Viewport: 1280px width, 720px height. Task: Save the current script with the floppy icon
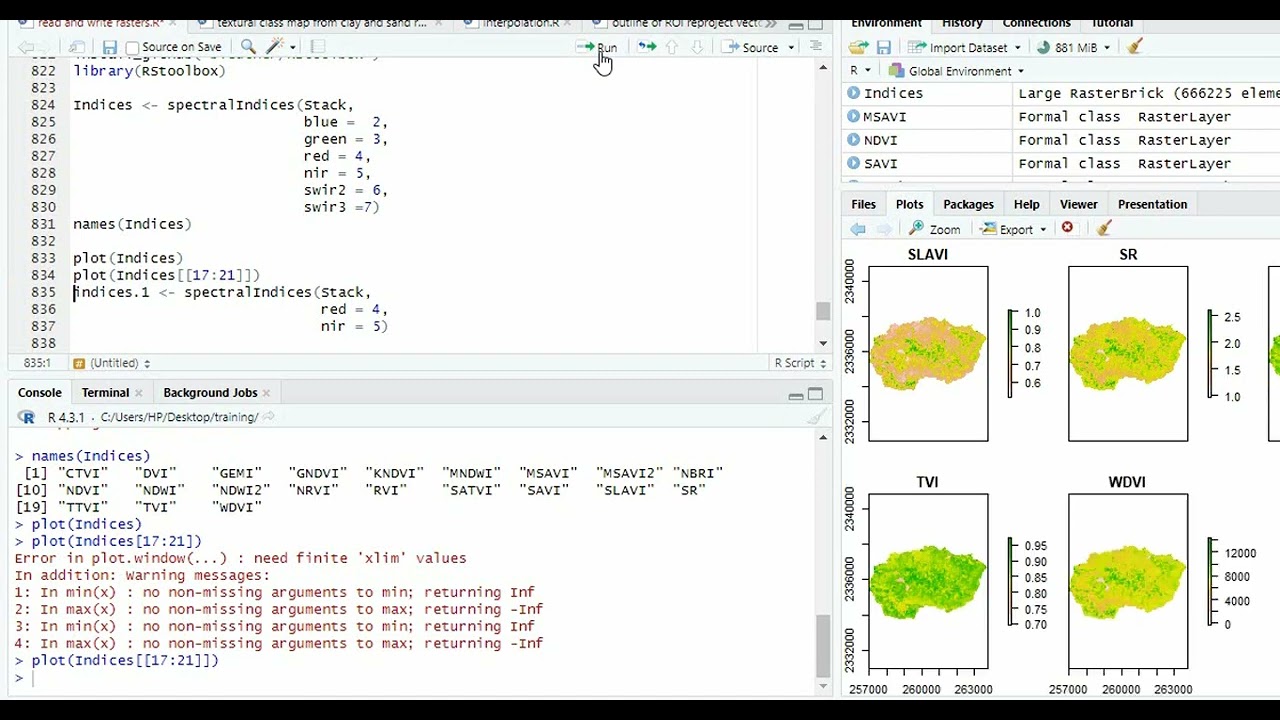click(x=110, y=47)
